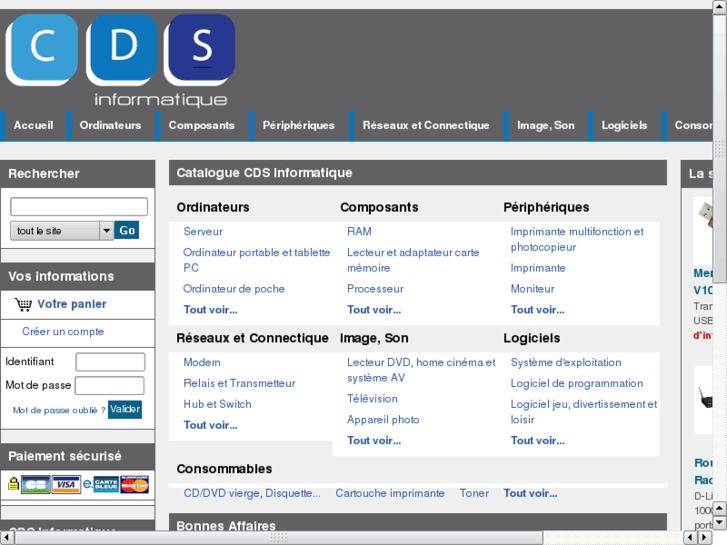
Task: Click the padlock secure payment icon
Action: pyautogui.click(x=13, y=483)
